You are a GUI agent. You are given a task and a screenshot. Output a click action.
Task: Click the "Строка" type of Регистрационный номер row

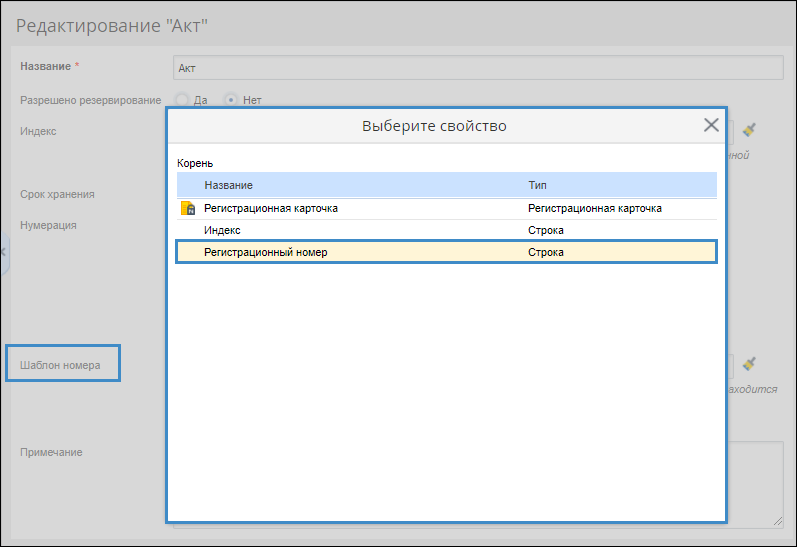tap(546, 252)
